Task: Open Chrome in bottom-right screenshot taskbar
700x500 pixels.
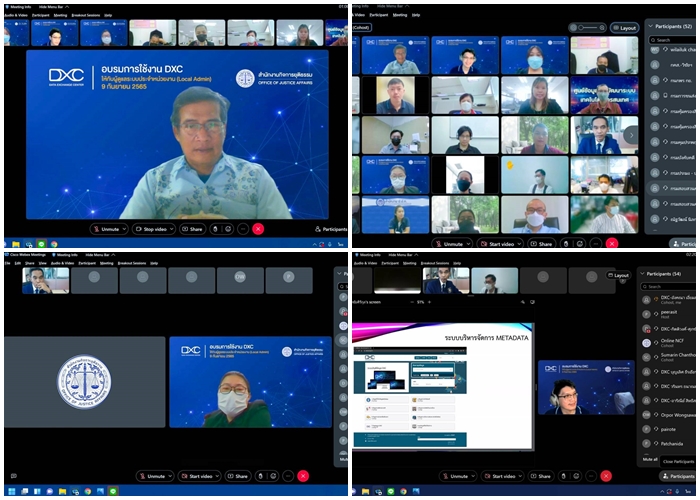Action: (x=403, y=492)
